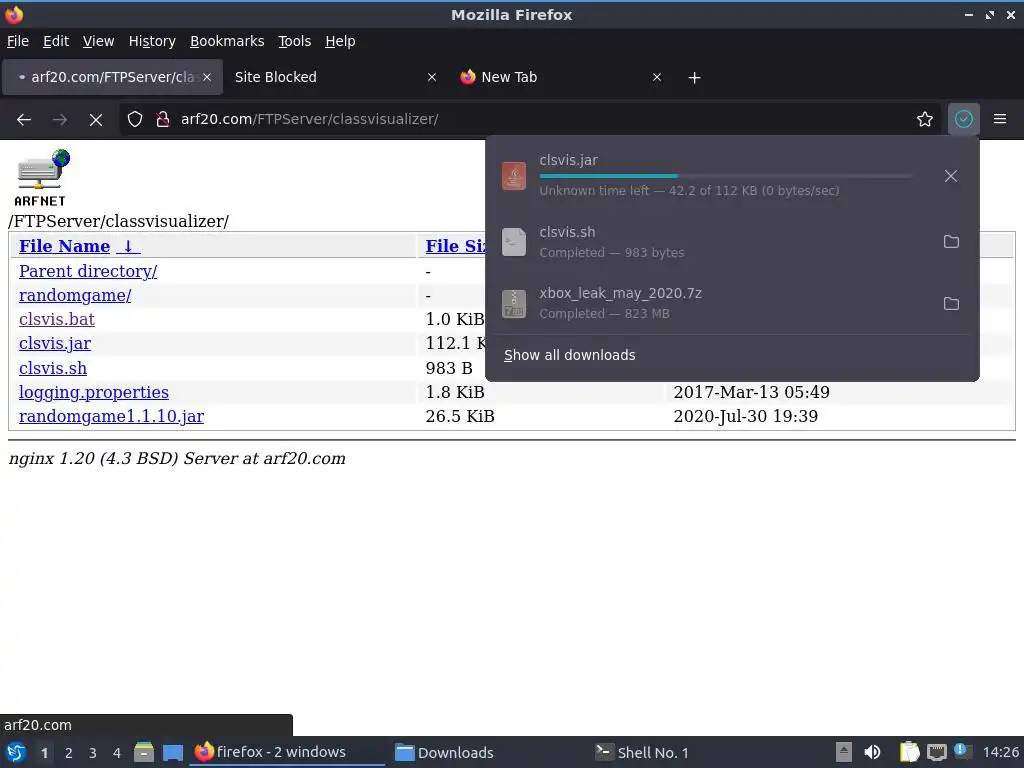Open the View menu
This screenshot has width=1024, height=768.
(x=98, y=41)
